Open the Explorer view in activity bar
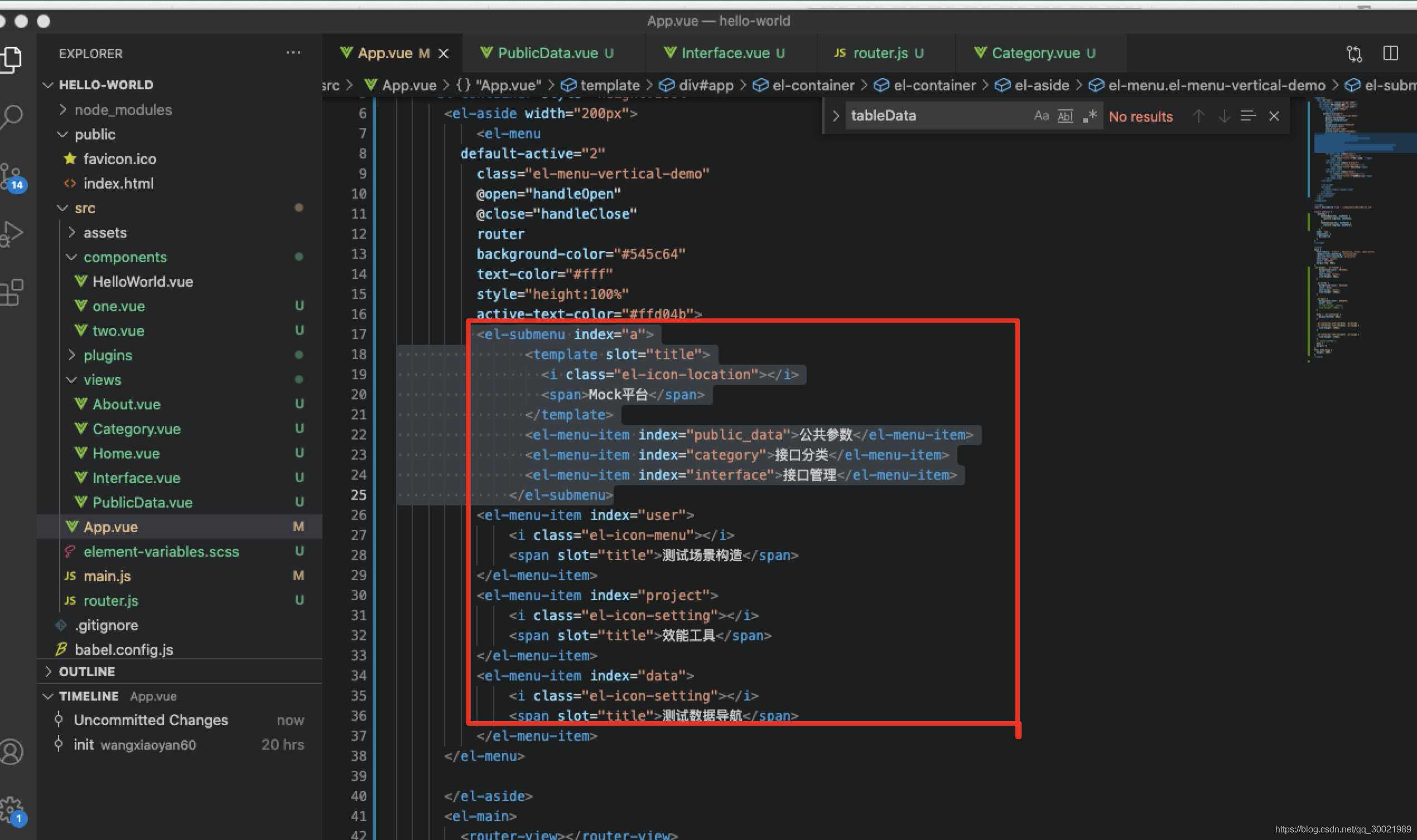This screenshot has height=840, width=1417. pos(11,59)
